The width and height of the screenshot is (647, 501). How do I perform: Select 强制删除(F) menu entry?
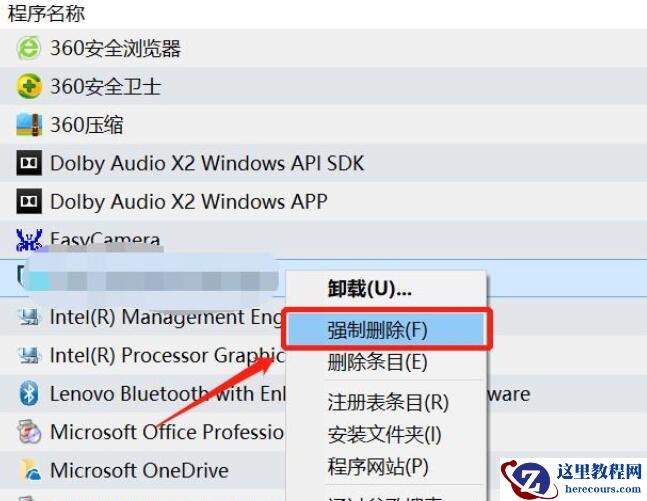click(x=387, y=330)
